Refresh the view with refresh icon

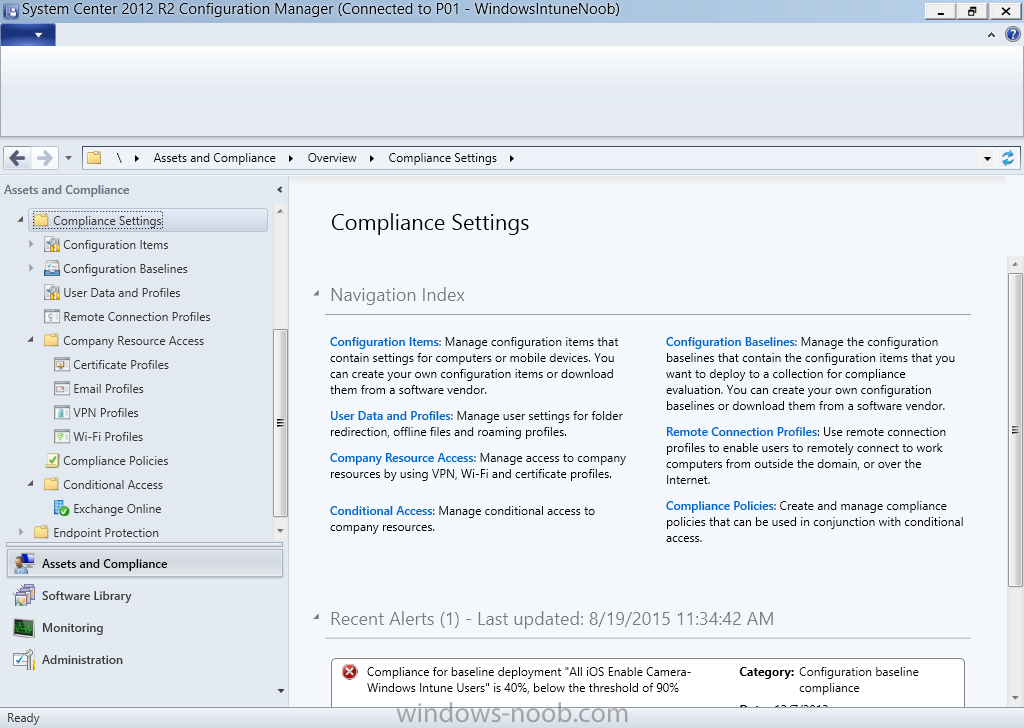[x=1008, y=158]
